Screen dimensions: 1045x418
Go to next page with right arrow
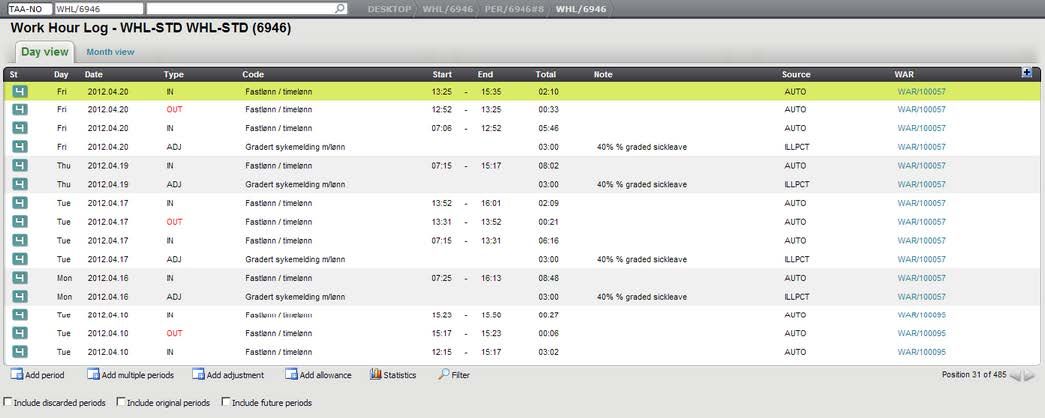tap(1030, 376)
